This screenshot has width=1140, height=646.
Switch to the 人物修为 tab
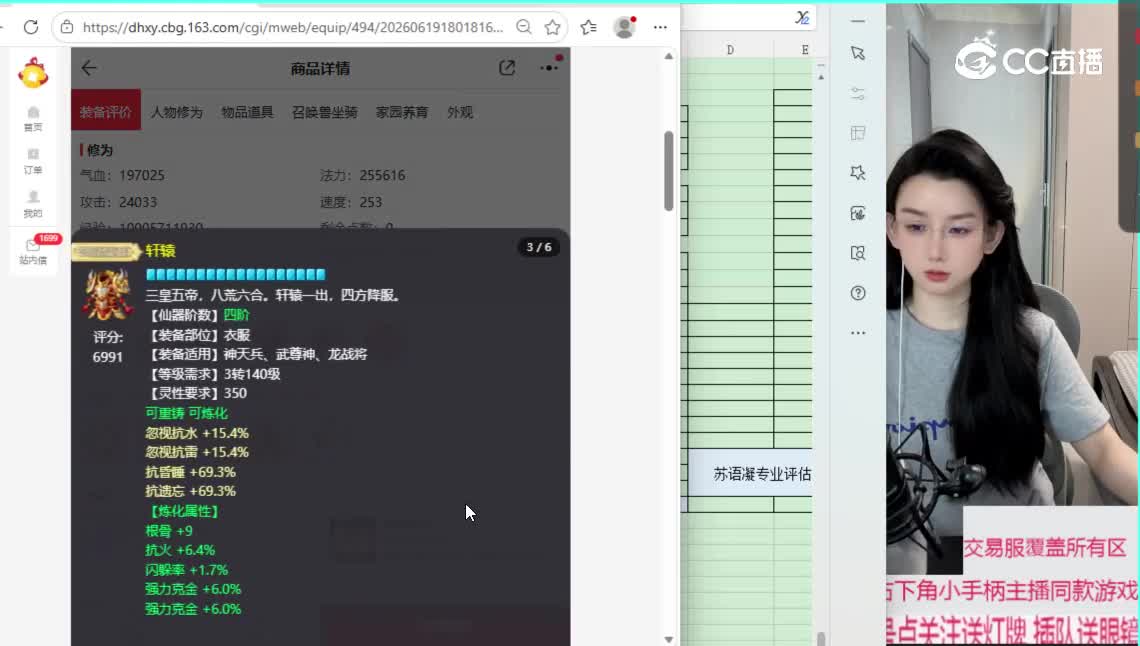pos(177,112)
